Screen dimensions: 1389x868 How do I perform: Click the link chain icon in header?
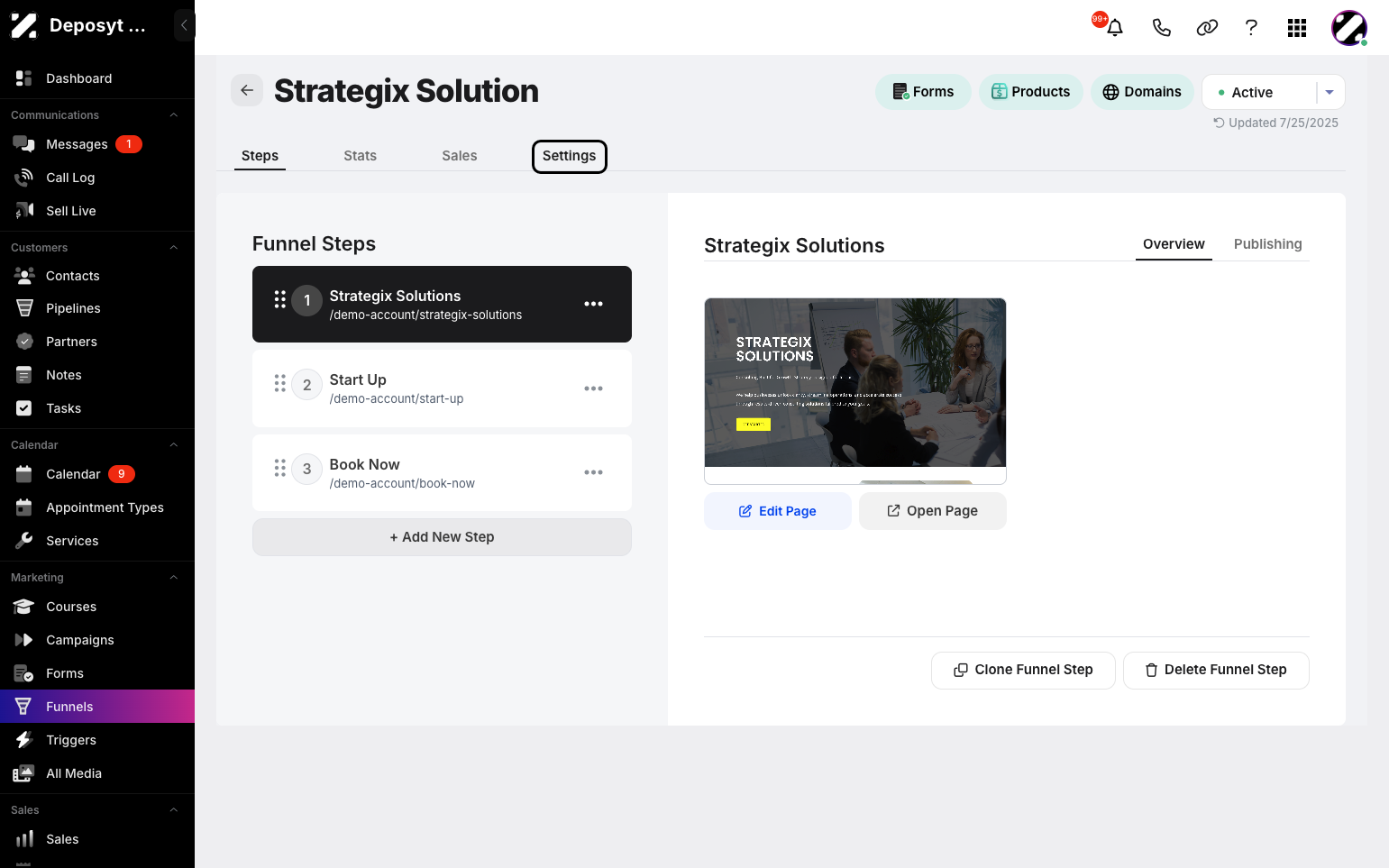(x=1207, y=28)
